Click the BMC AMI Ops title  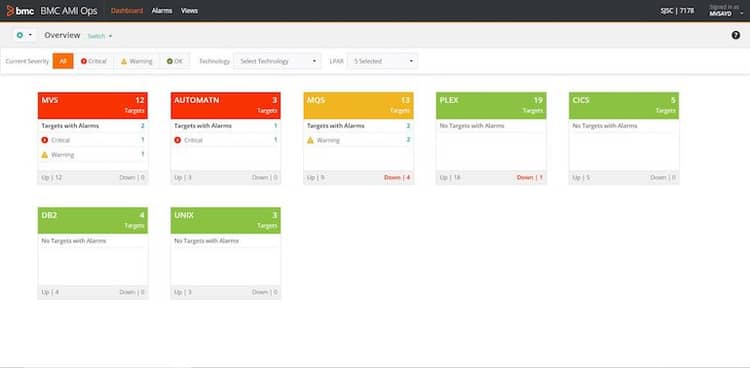tap(69, 11)
